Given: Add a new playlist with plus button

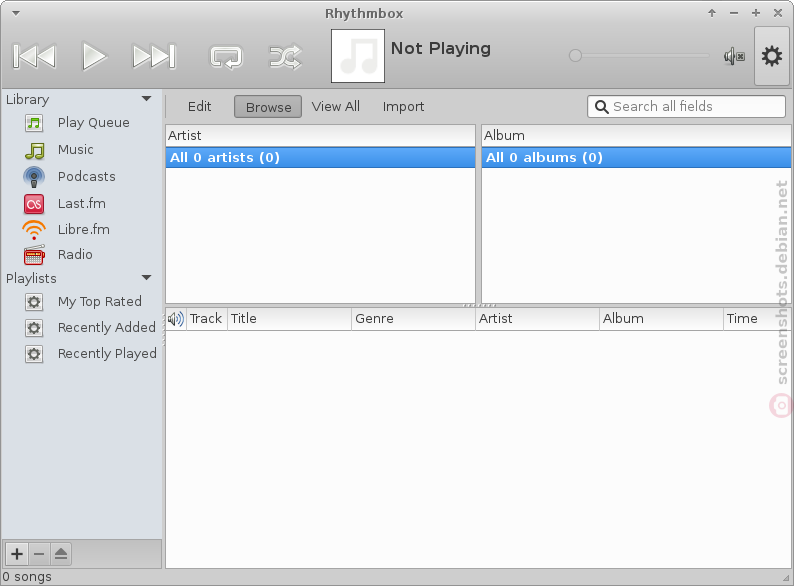Looking at the screenshot, I should click(x=17, y=554).
